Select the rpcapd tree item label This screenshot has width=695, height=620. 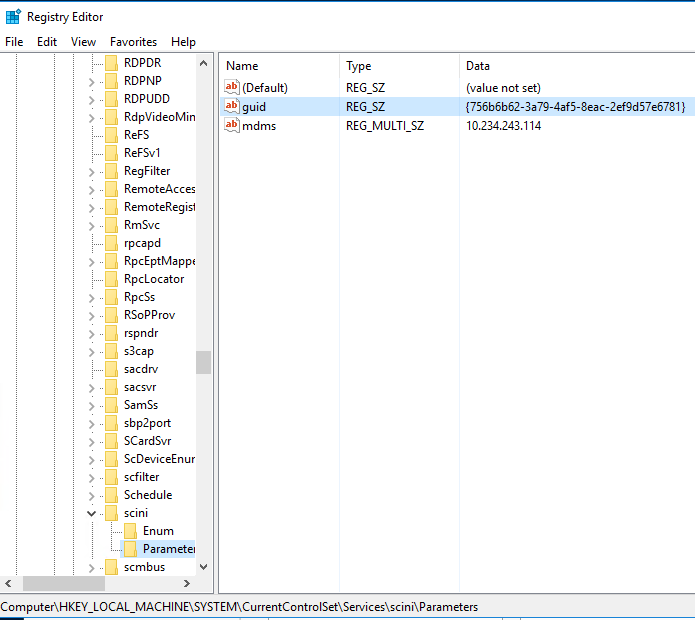click(142, 243)
